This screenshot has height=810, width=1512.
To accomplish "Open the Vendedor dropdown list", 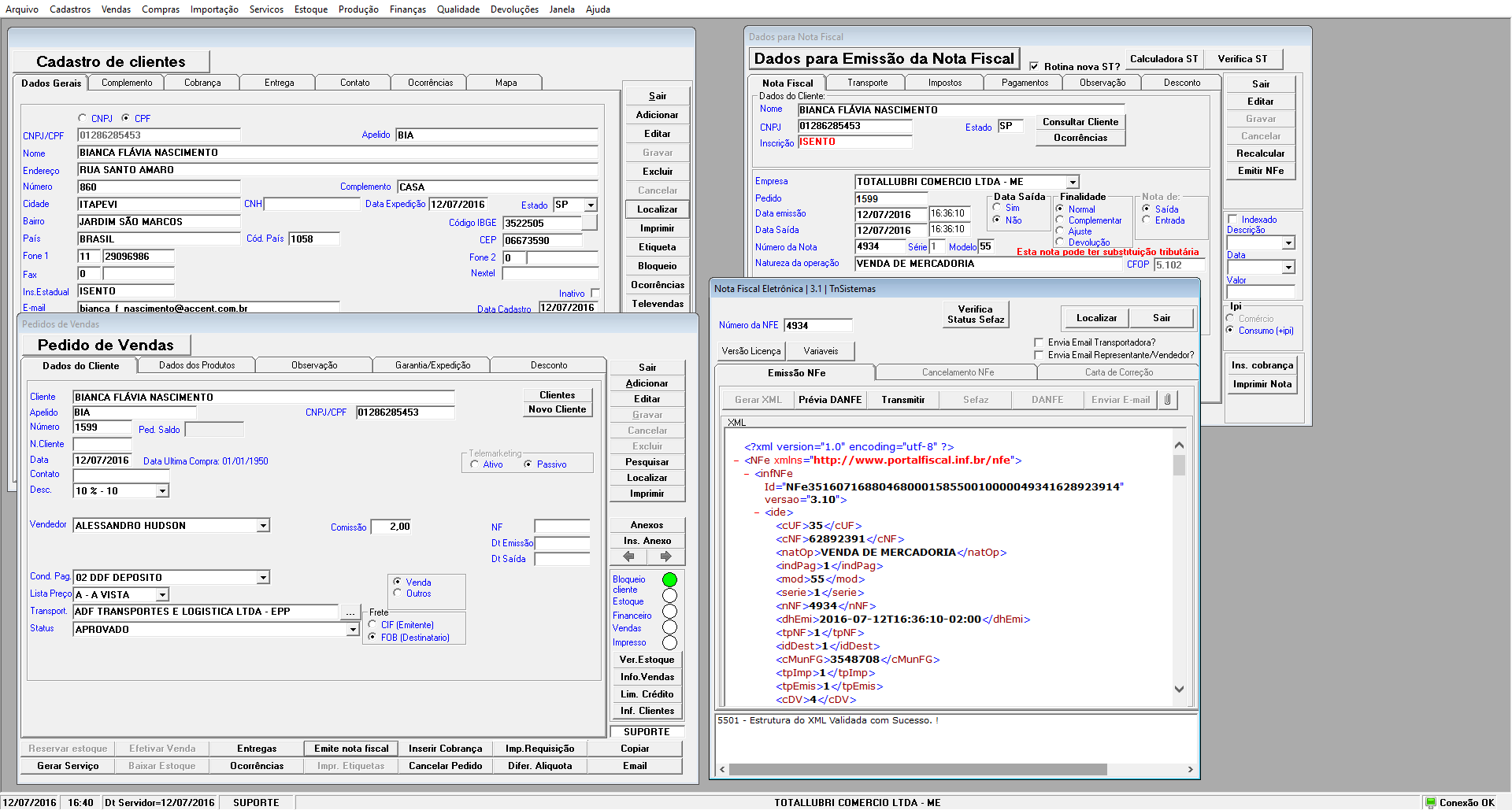I will pyautogui.click(x=264, y=526).
